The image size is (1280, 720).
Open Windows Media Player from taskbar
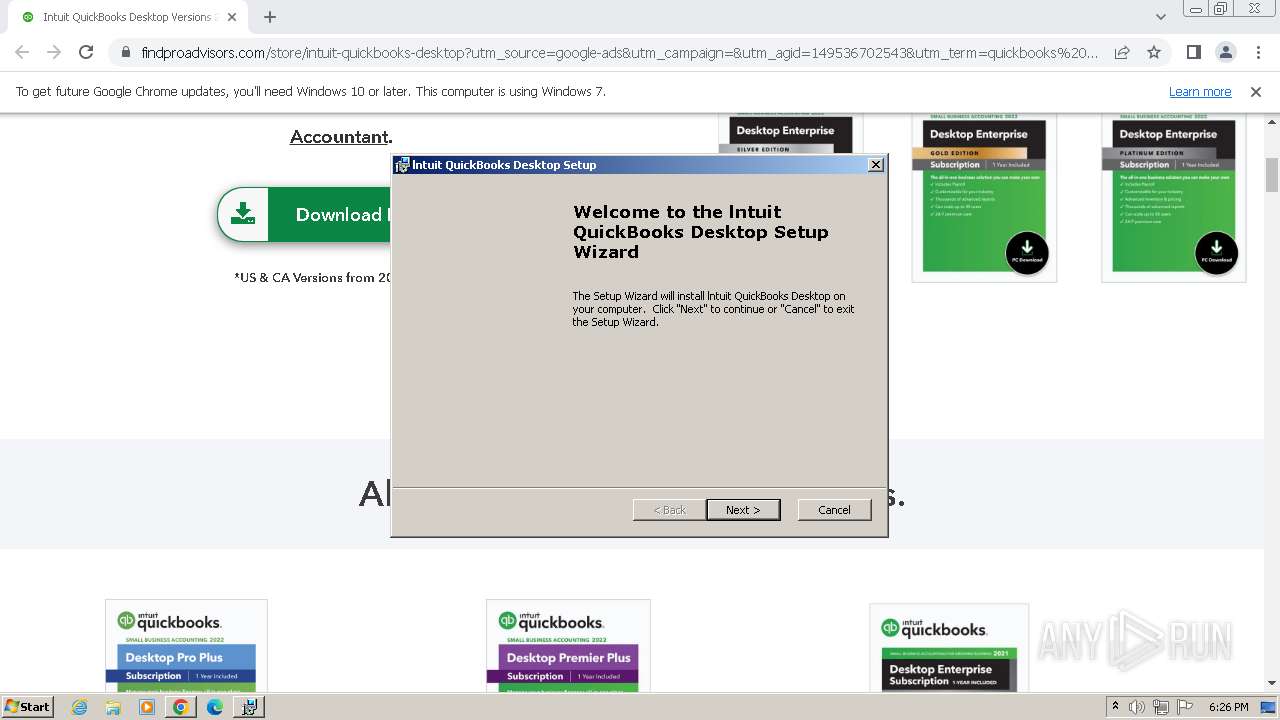[147, 707]
